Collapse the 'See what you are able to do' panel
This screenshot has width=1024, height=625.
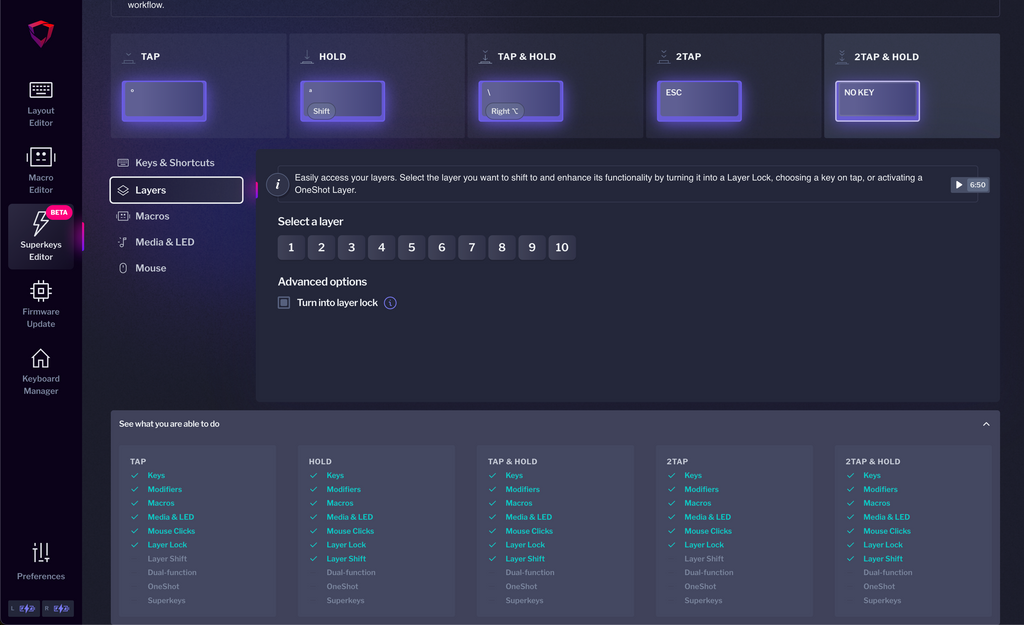(986, 424)
